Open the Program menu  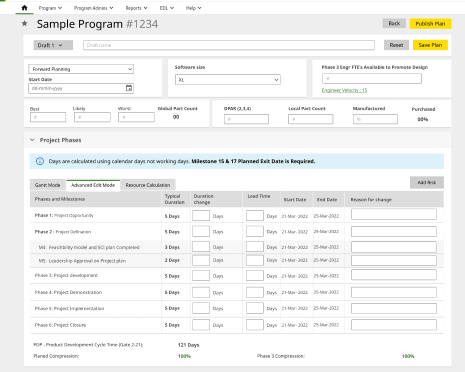tap(50, 8)
